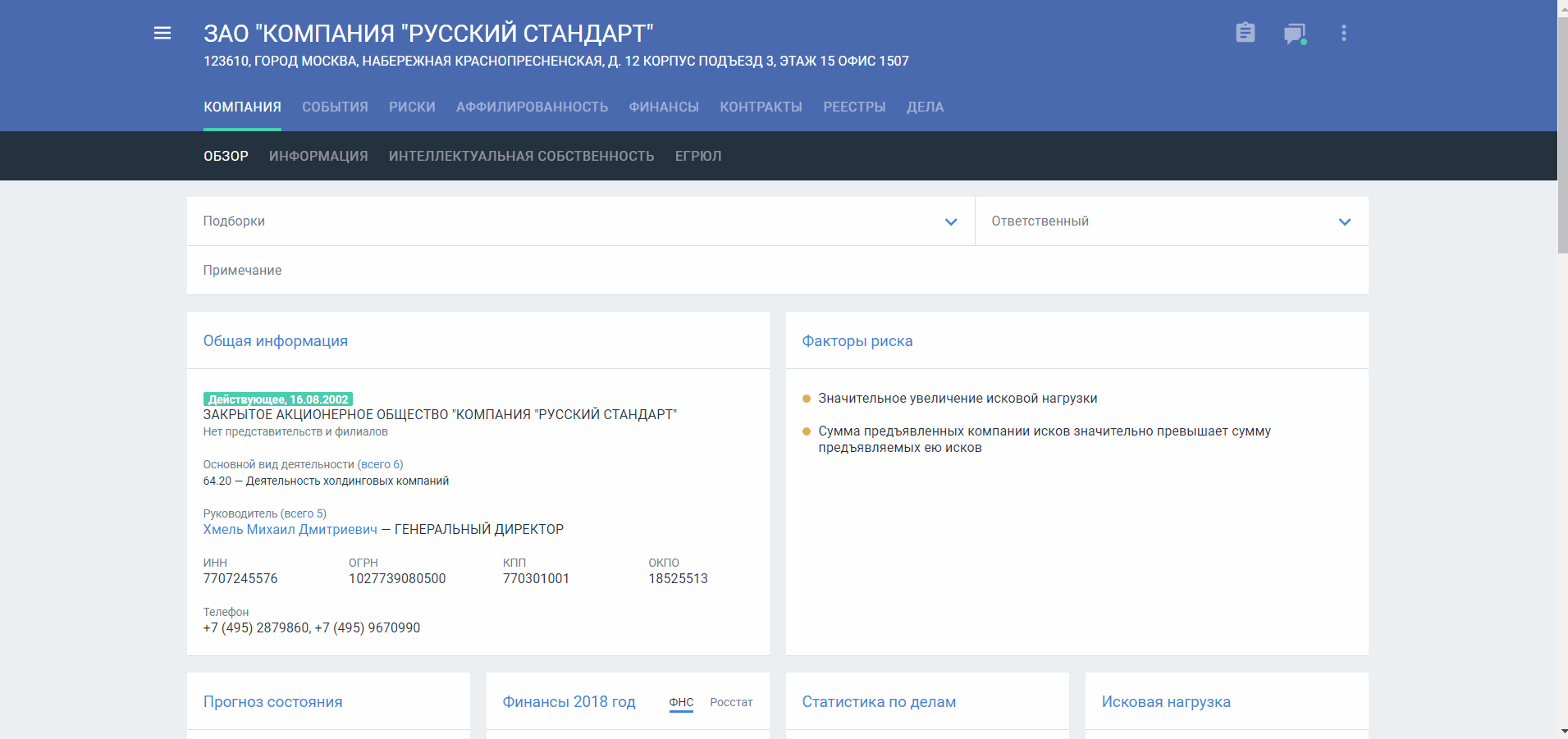Open the АФФИЛИРОВАННОСТЬ tab
Image resolution: width=1568 pixels, height=739 pixels.
coord(532,107)
